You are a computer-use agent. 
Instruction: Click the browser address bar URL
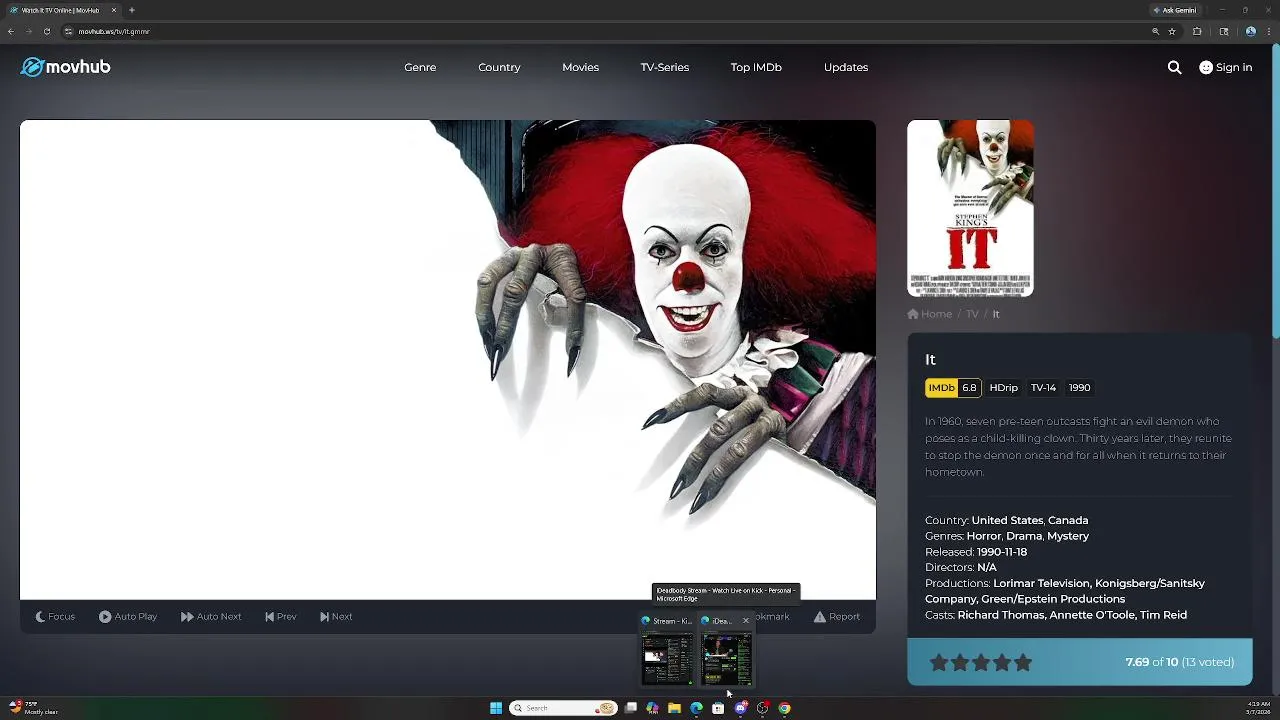pos(114,31)
